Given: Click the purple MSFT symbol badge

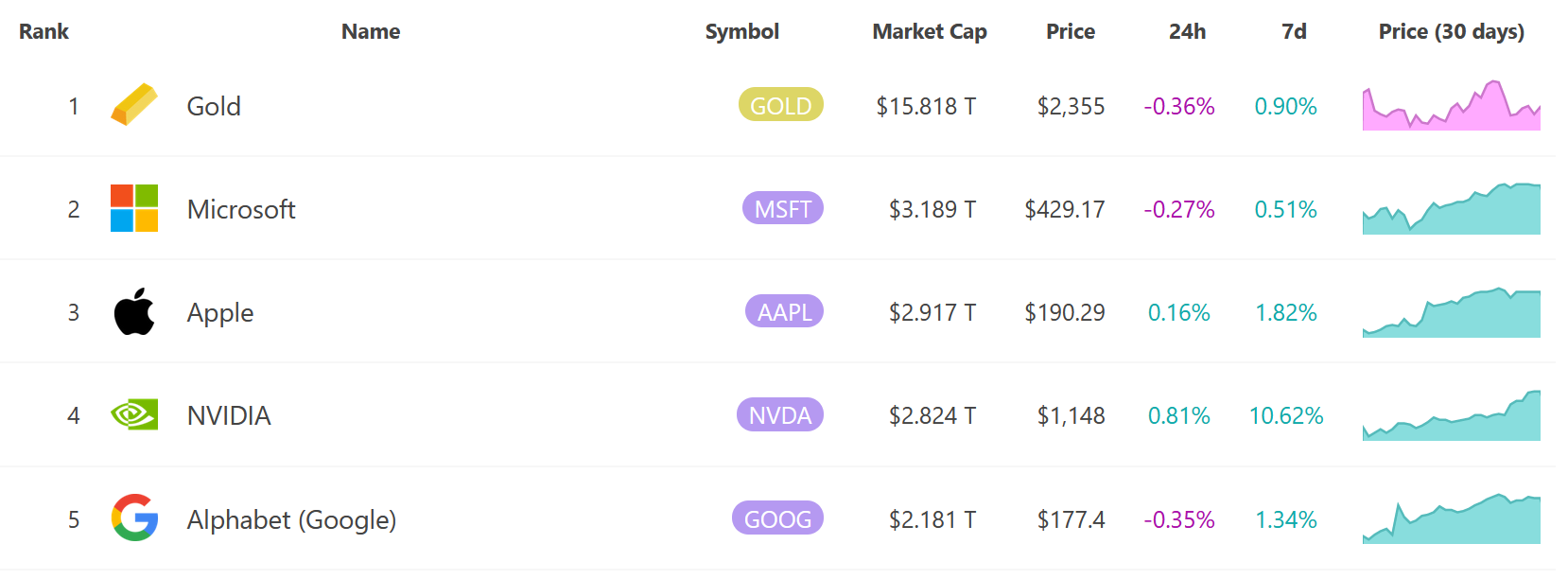Looking at the screenshot, I should pos(782,208).
